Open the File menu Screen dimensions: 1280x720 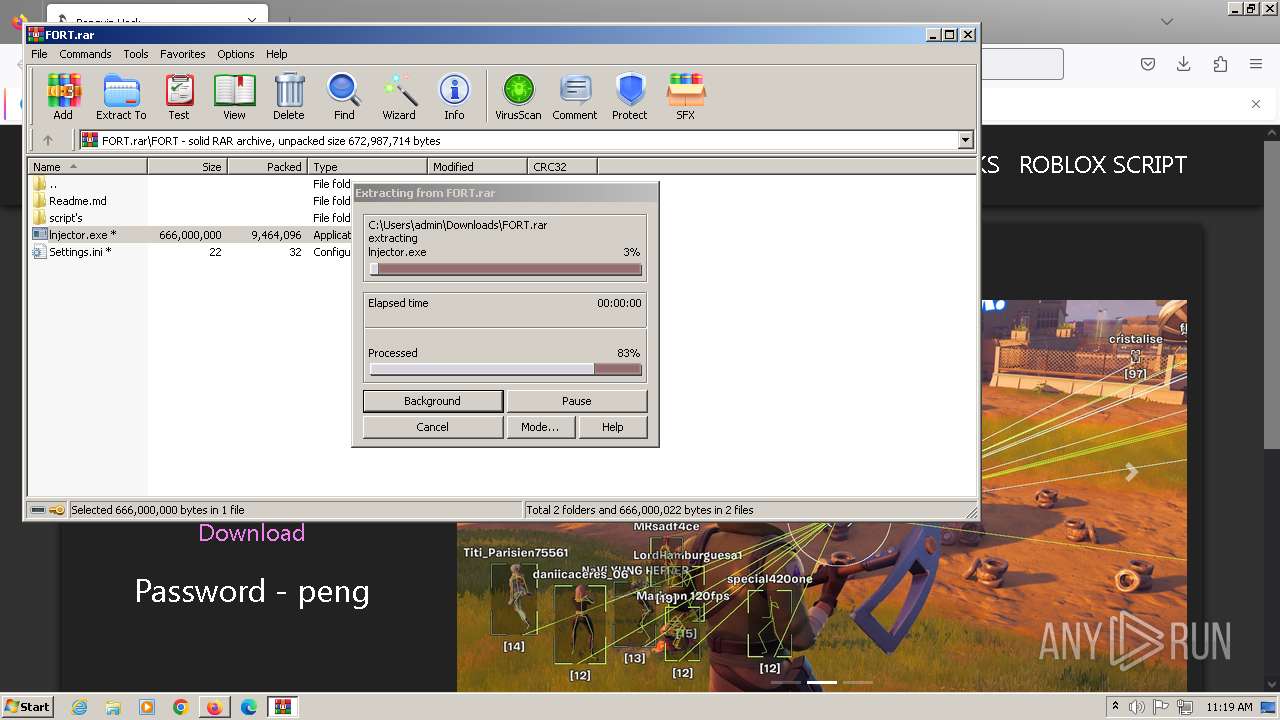click(39, 54)
